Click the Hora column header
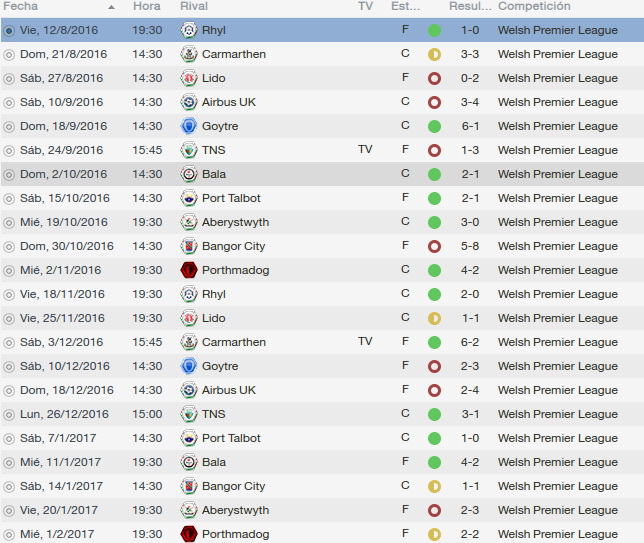644x543 pixels. click(x=147, y=6)
